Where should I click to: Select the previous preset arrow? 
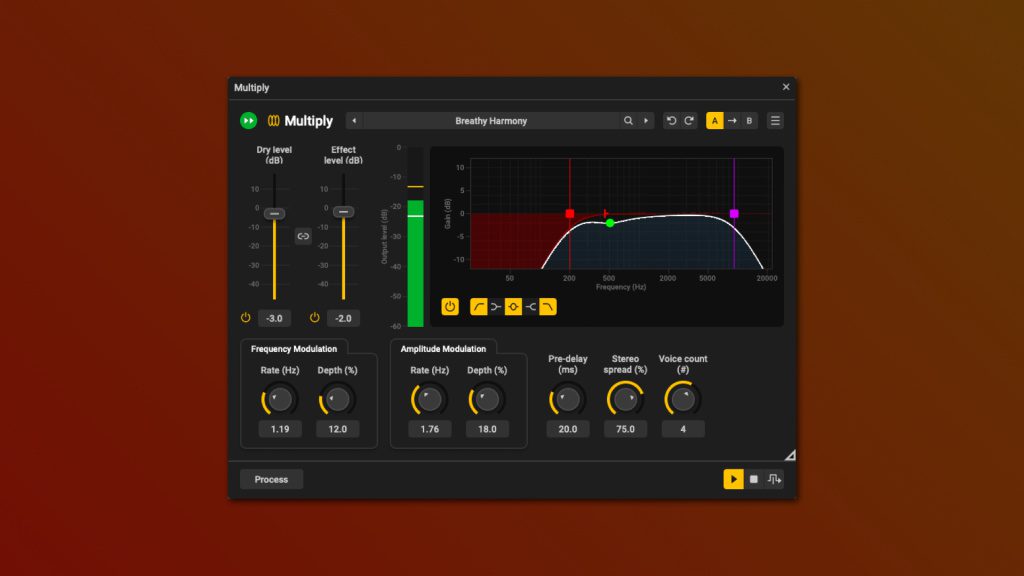pyautogui.click(x=354, y=121)
